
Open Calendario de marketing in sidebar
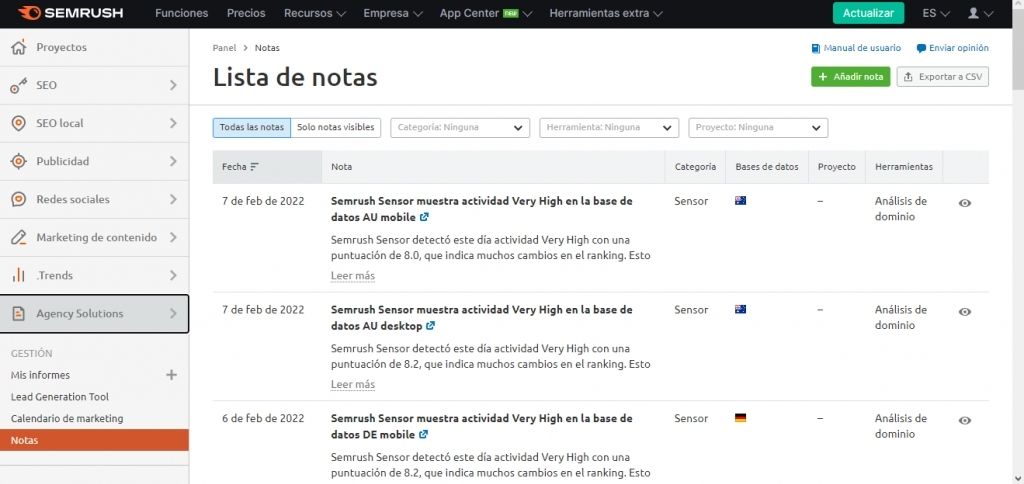click(67, 418)
